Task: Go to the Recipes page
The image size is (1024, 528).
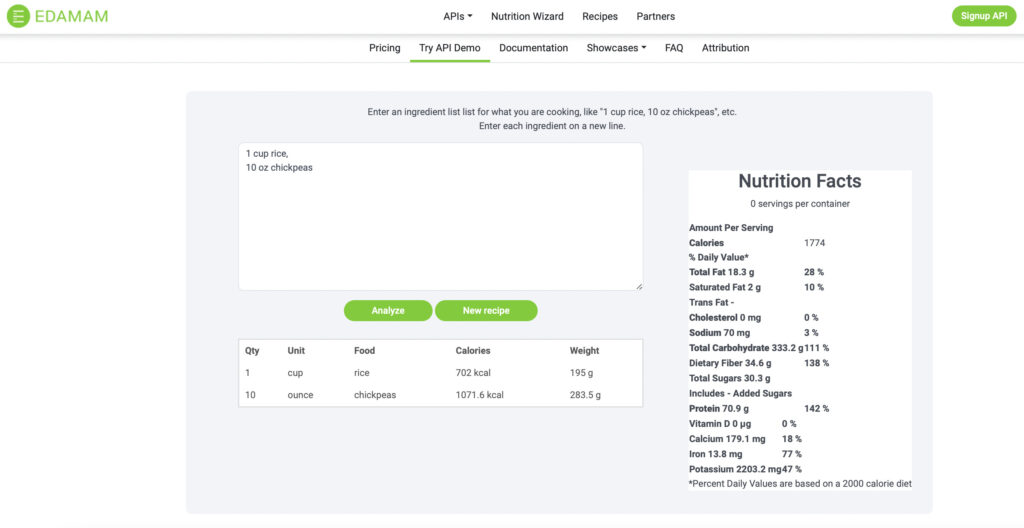Action: click(x=600, y=16)
